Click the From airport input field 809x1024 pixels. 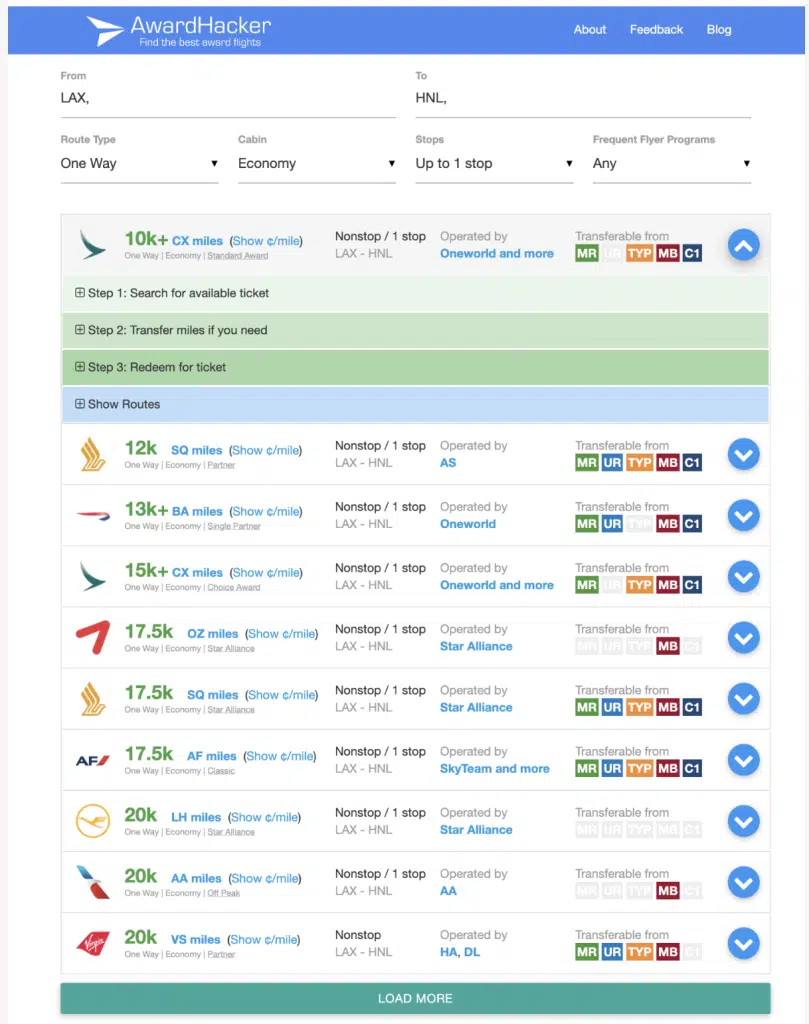pyautogui.click(x=228, y=98)
